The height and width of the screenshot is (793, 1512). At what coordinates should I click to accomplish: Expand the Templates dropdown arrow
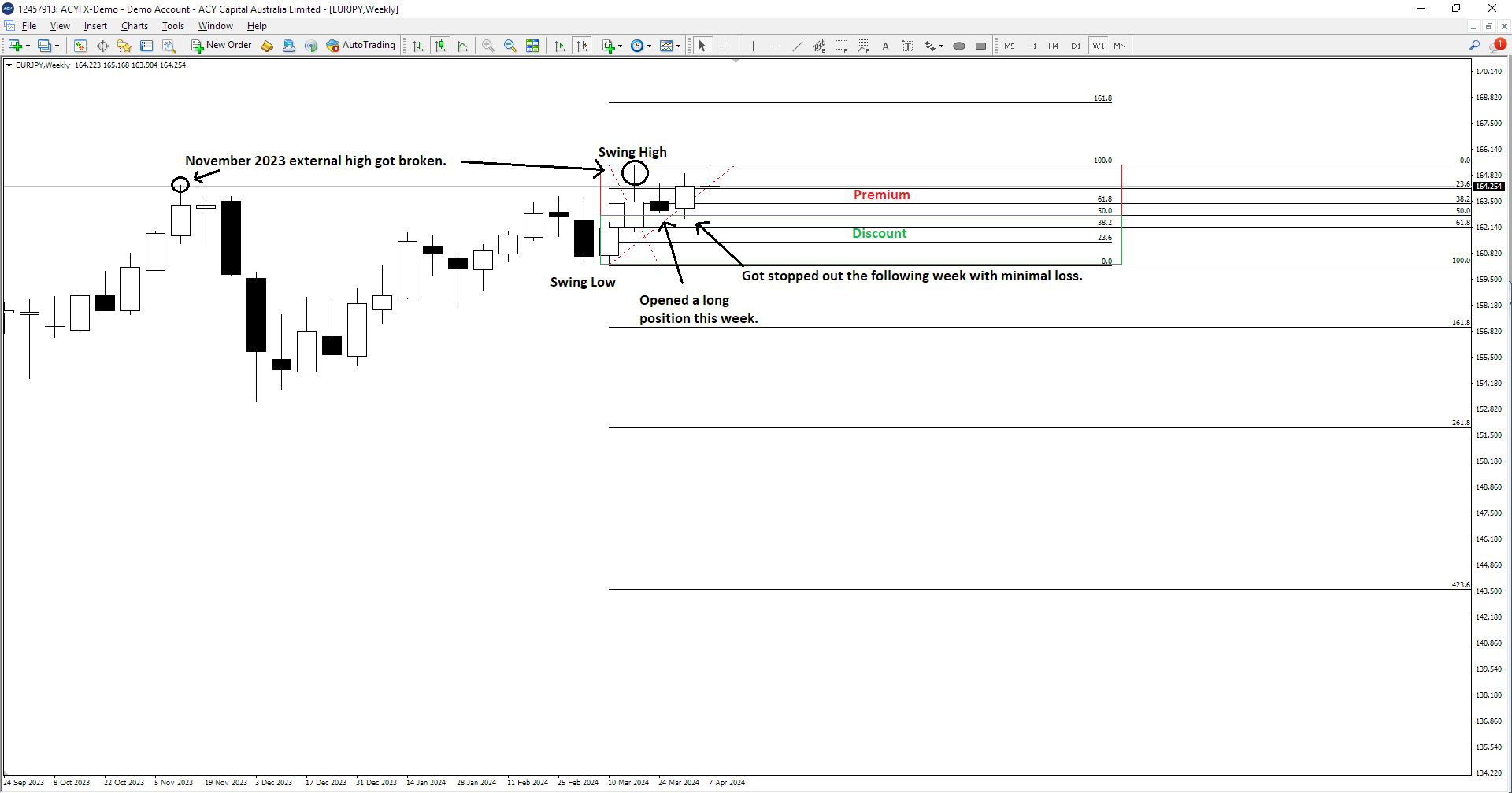(679, 46)
